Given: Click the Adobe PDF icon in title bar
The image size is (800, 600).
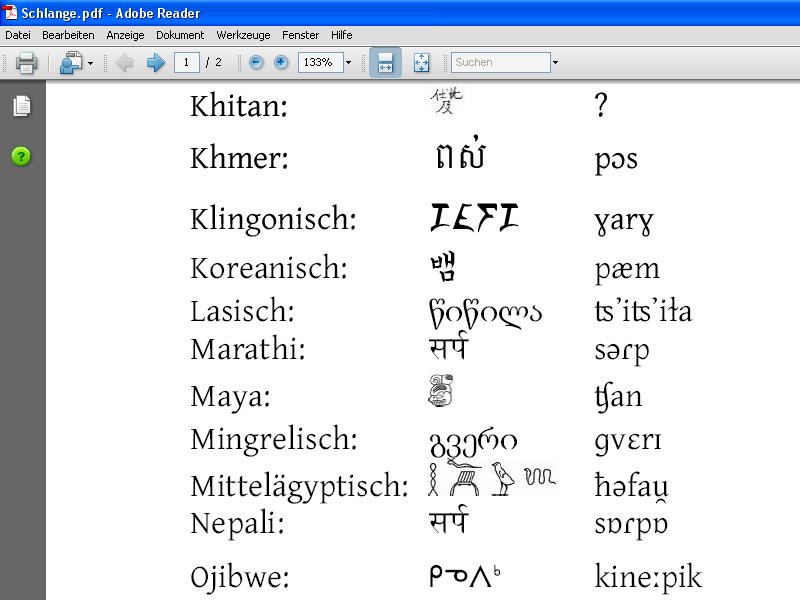Looking at the screenshot, I should (10, 12).
